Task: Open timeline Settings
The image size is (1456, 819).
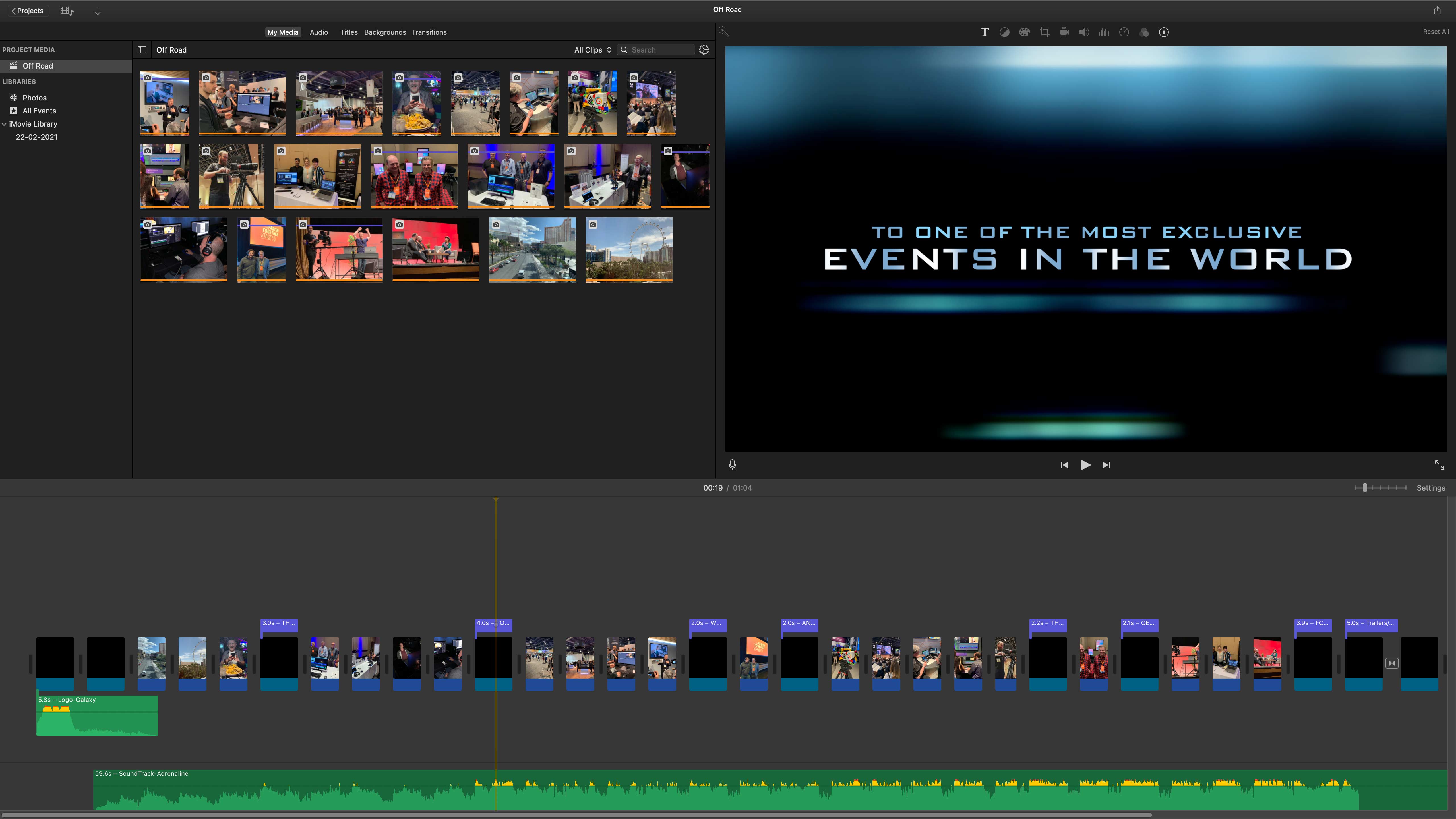Action: click(x=1431, y=488)
